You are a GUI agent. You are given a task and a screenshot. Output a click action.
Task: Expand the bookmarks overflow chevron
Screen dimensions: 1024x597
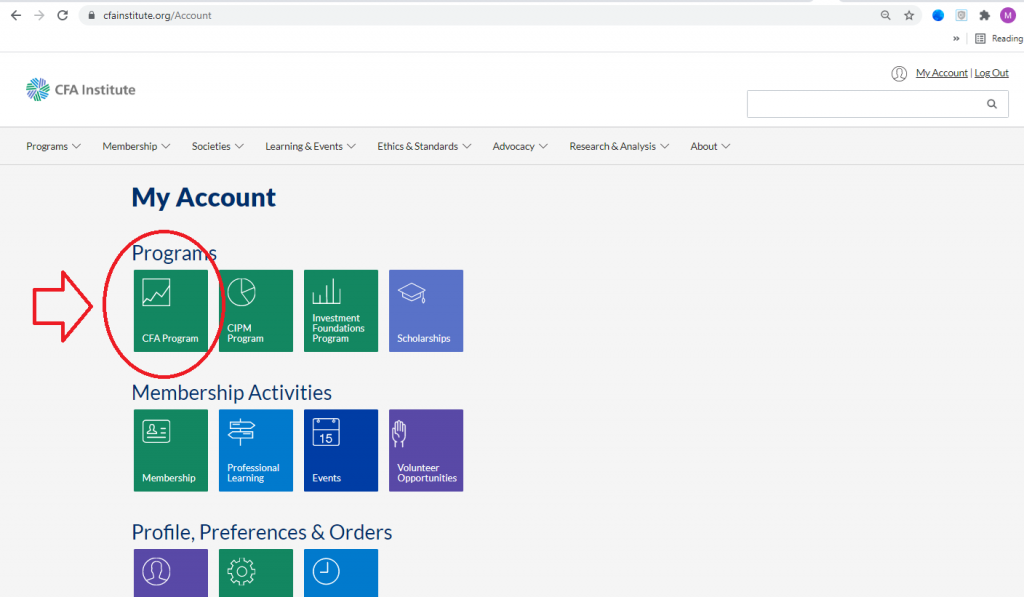tap(956, 39)
